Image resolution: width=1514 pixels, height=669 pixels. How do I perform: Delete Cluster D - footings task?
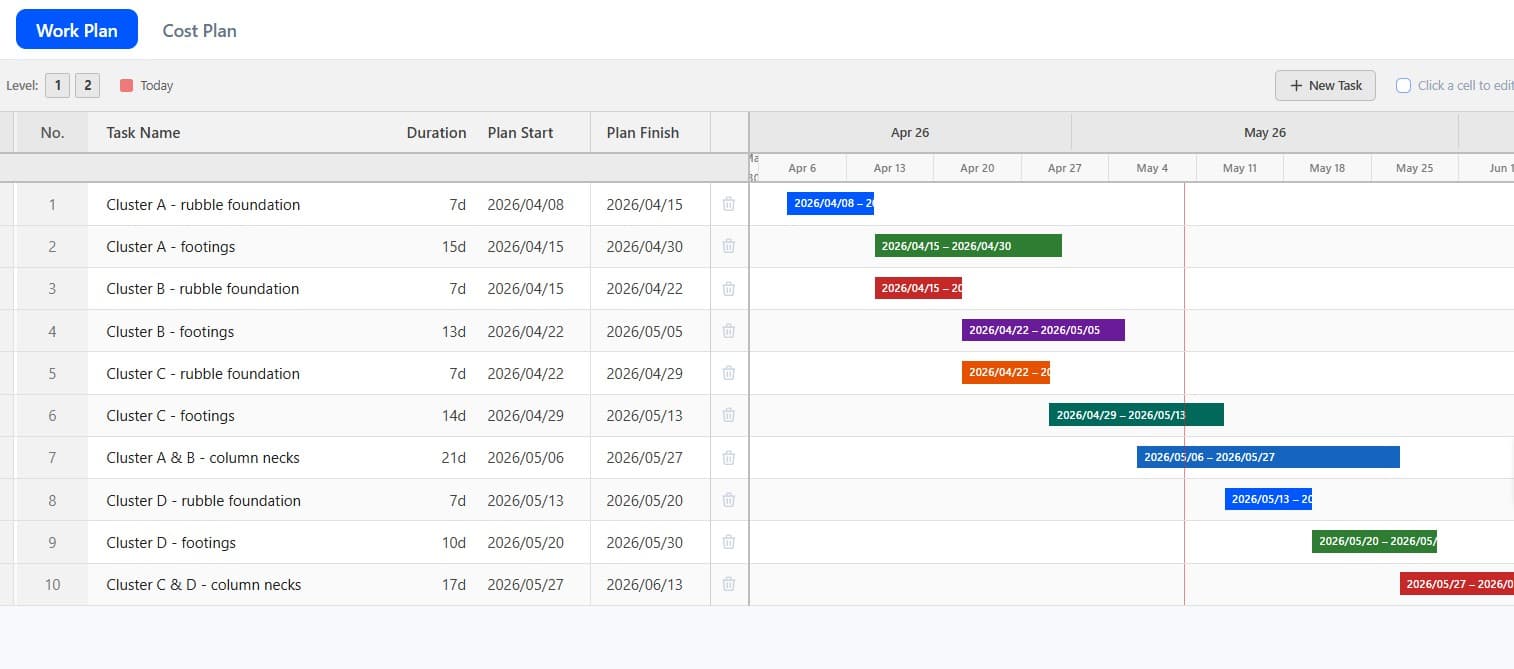[728, 542]
